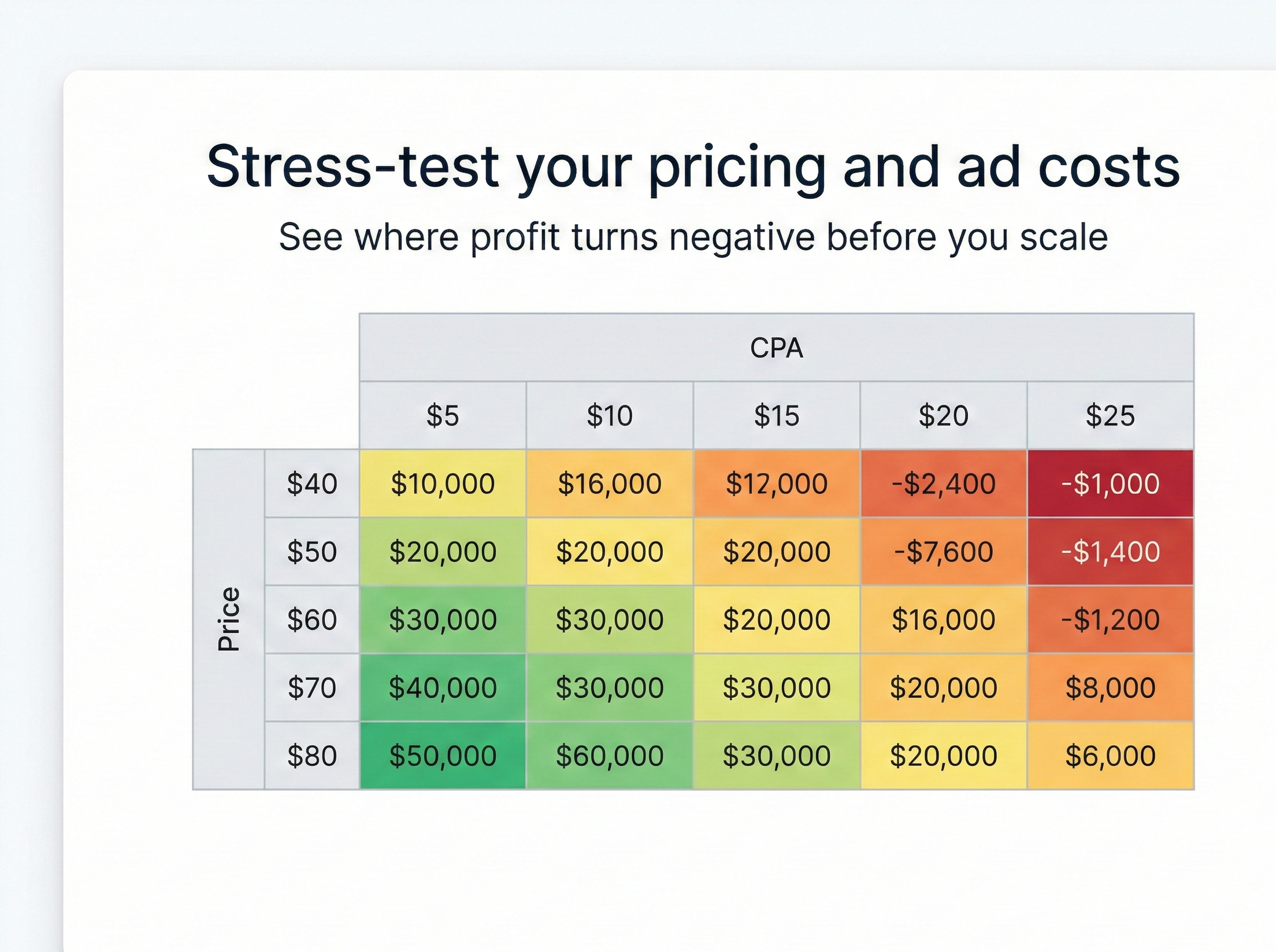Click the dark red -$1,000 cell

(x=1110, y=484)
